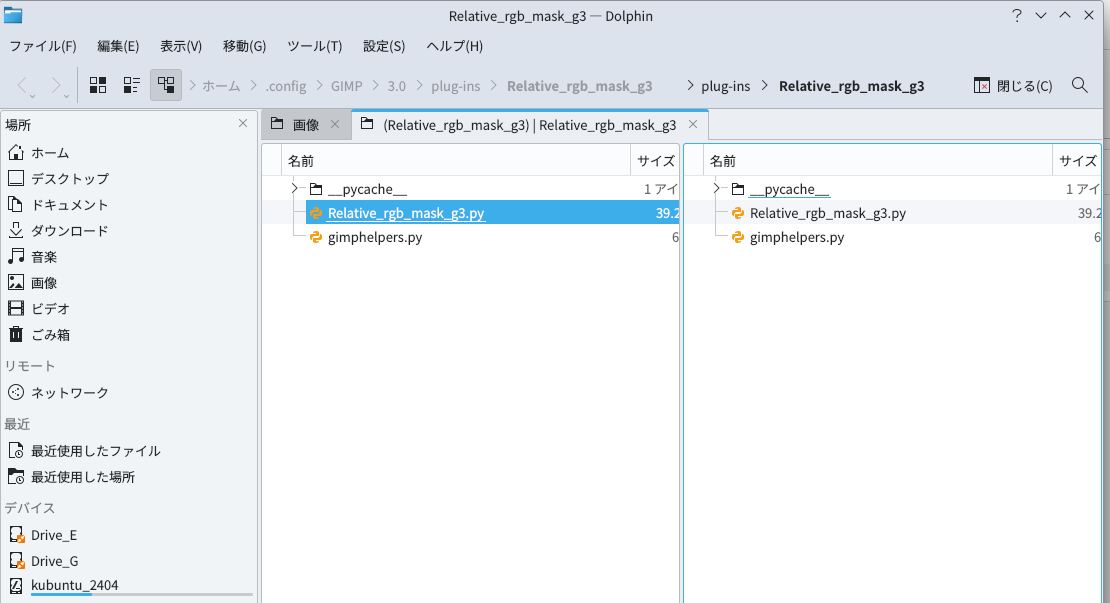Open forward button history dropdown arrow
The image size is (1110, 603).
66,96
